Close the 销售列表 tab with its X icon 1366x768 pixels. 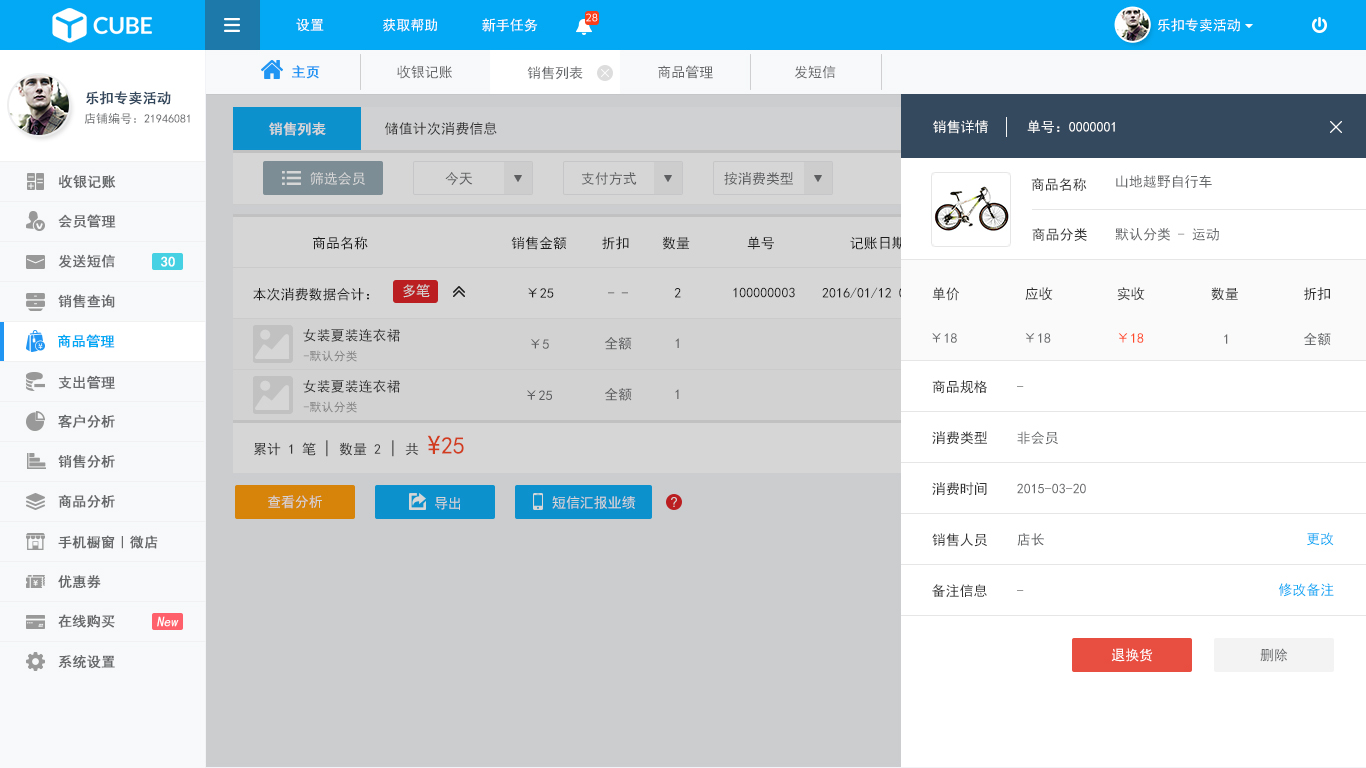(x=604, y=73)
